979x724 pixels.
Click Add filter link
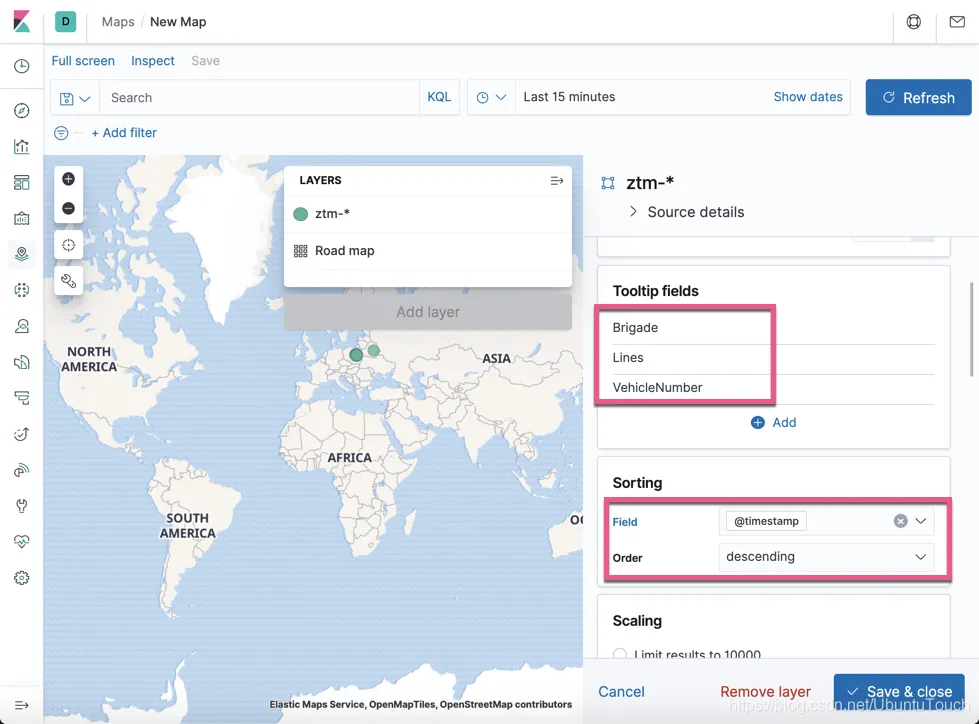click(124, 133)
